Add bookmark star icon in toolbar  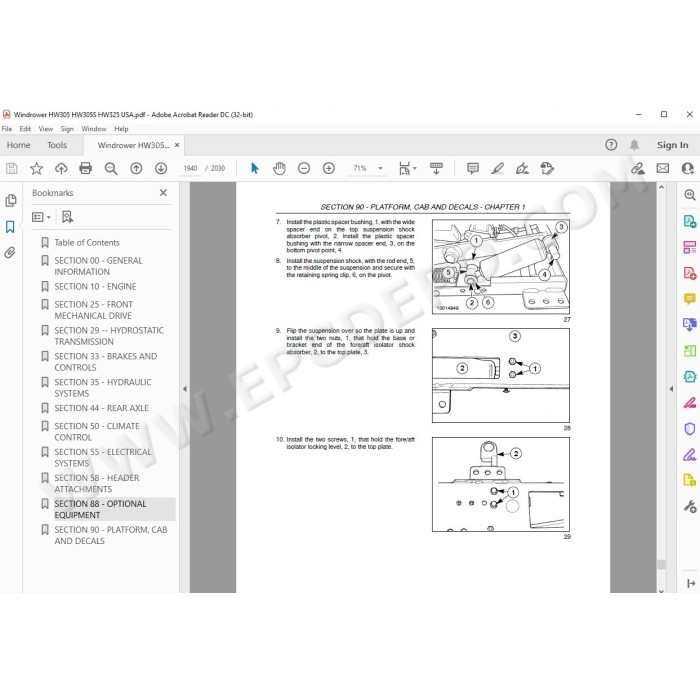[x=36, y=168]
